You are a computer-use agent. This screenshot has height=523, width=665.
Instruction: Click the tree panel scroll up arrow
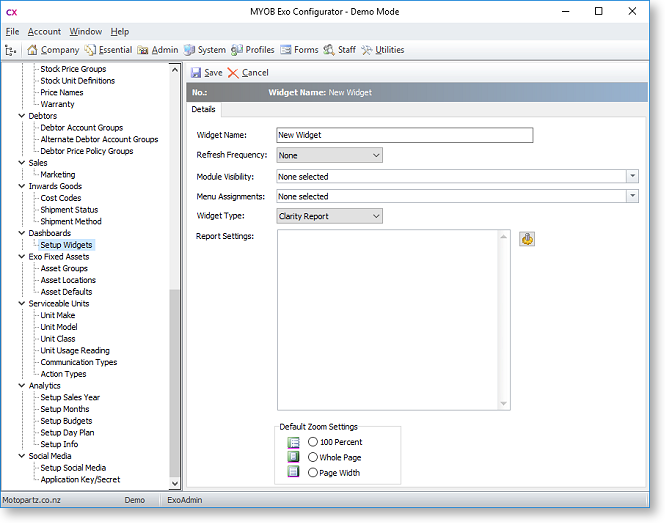pos(175,70)
